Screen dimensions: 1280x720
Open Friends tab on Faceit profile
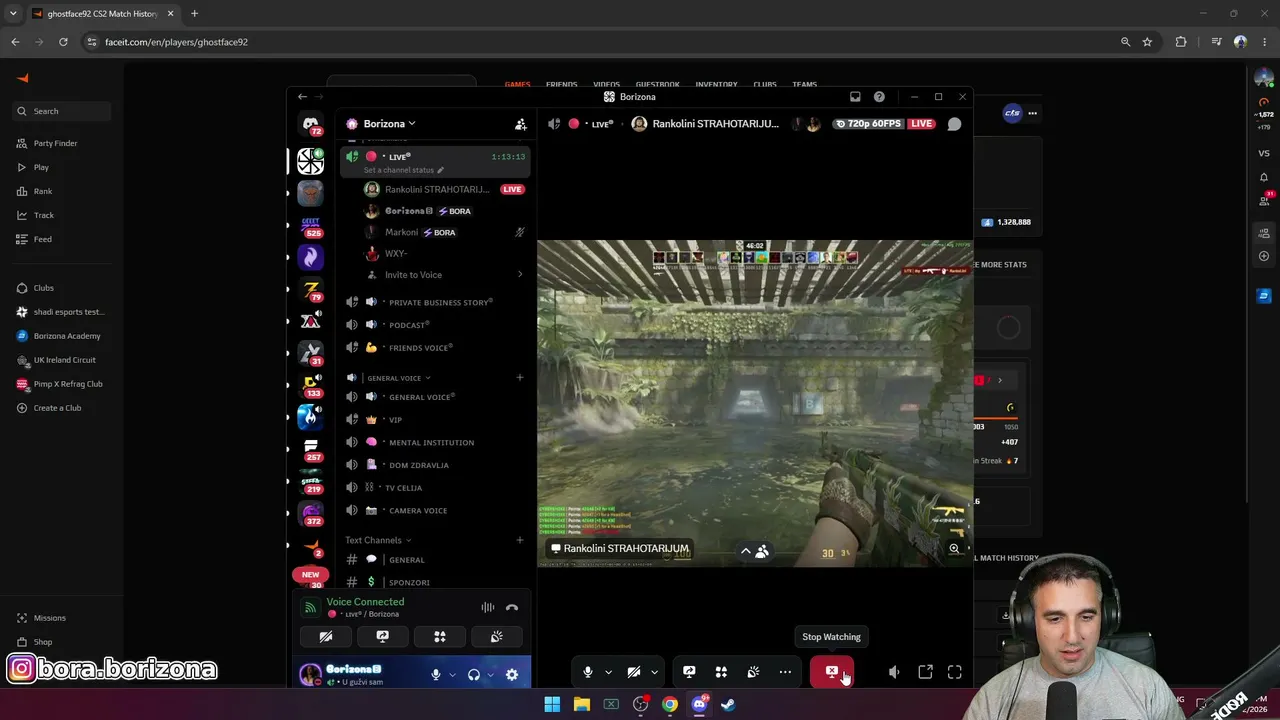(561, 85)
